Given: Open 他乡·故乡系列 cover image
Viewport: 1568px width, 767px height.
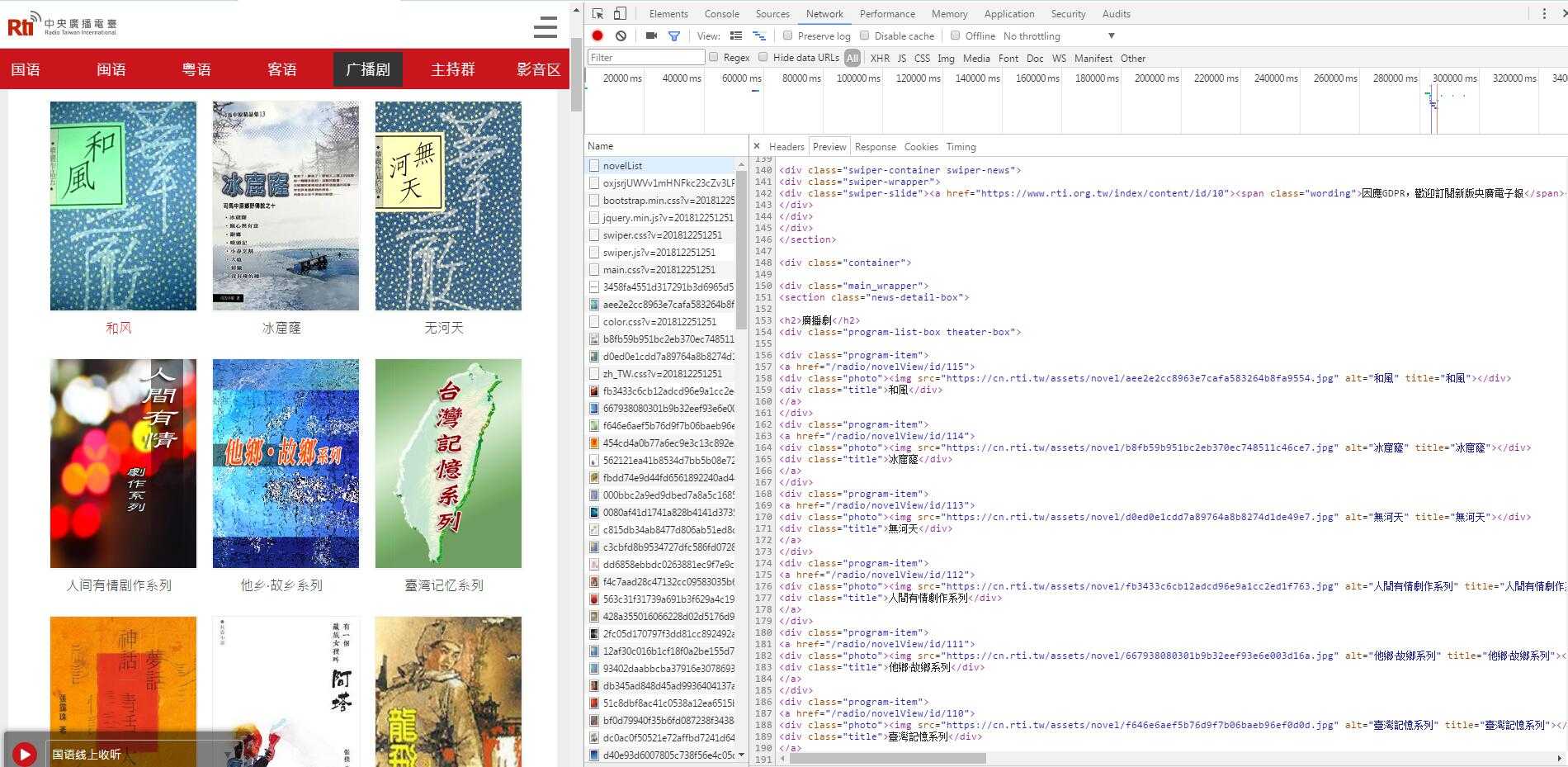Looking at the screenshot, I should (286, 463).
